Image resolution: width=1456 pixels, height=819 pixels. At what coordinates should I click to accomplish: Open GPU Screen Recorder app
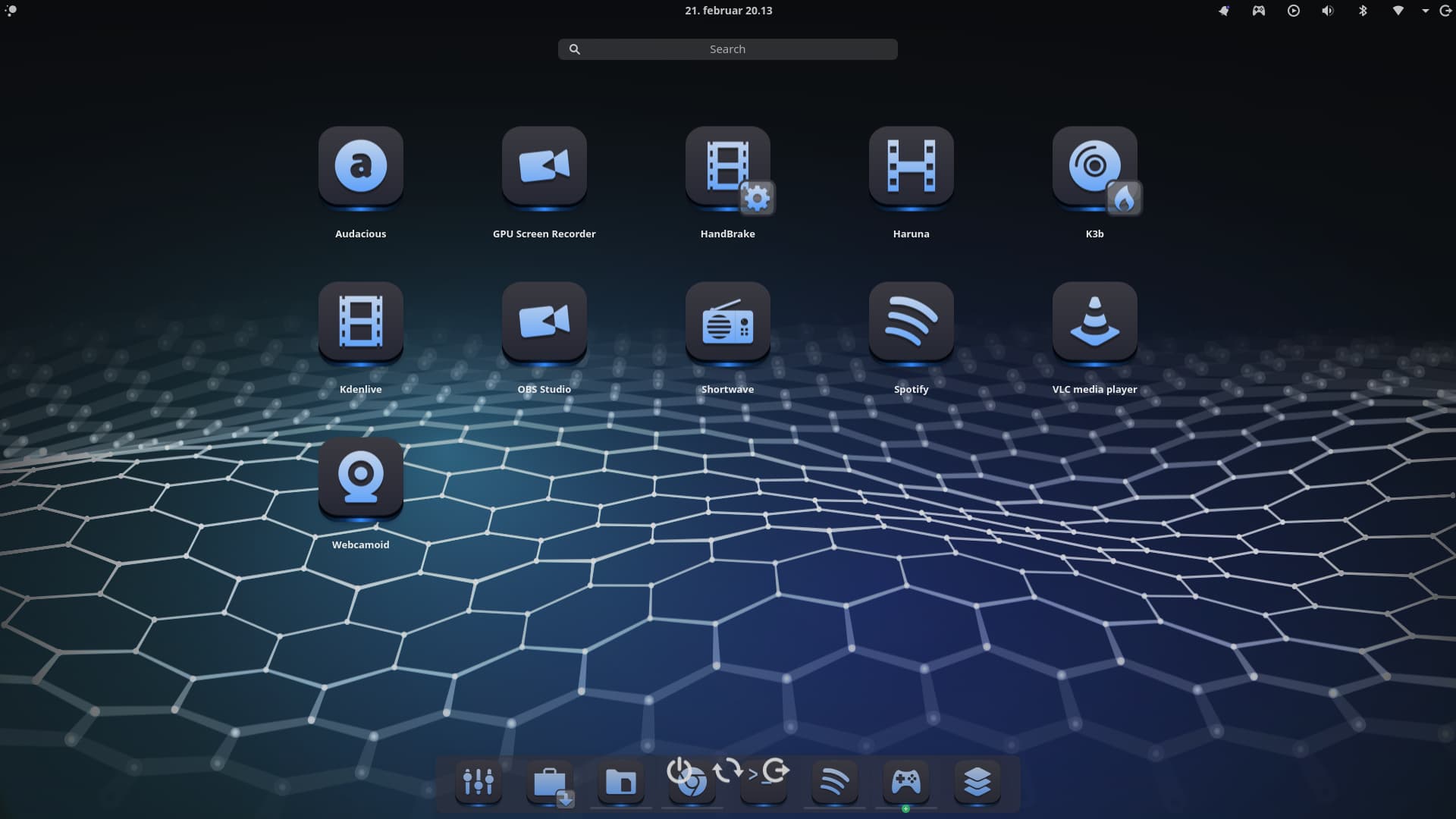click(x=544, y=166)
